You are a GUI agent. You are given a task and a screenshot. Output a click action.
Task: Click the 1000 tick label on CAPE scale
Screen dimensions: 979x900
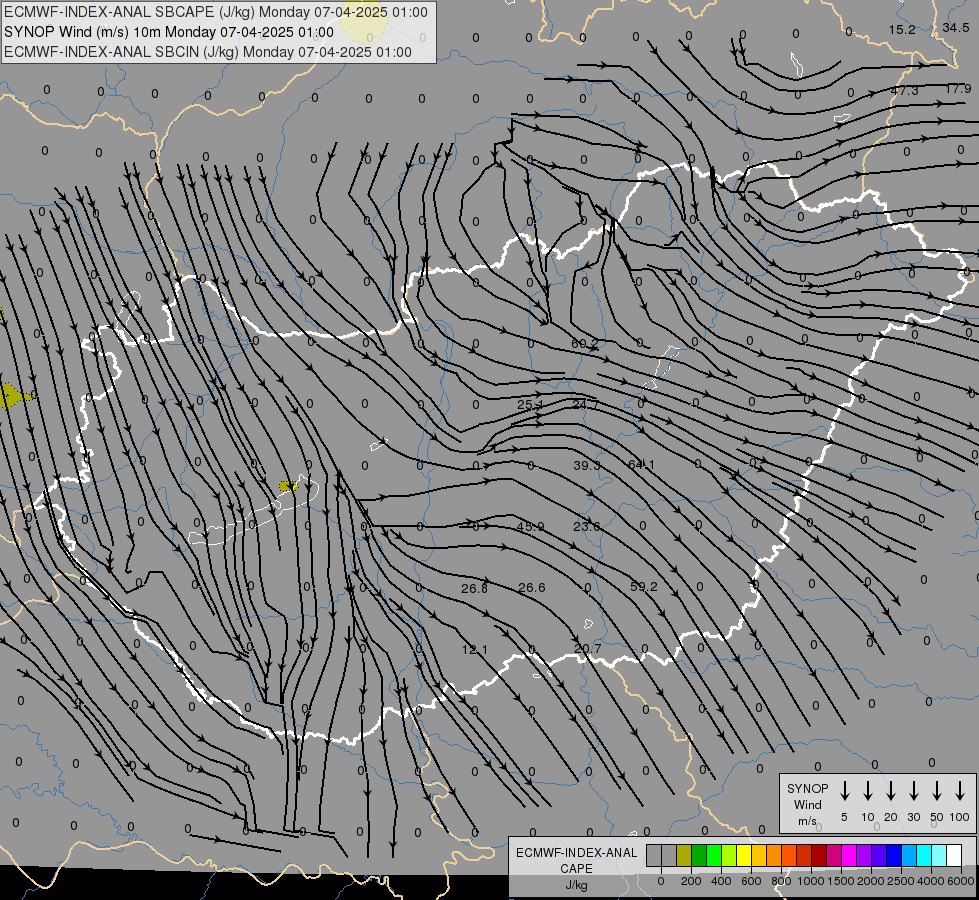tap(810, 881)
